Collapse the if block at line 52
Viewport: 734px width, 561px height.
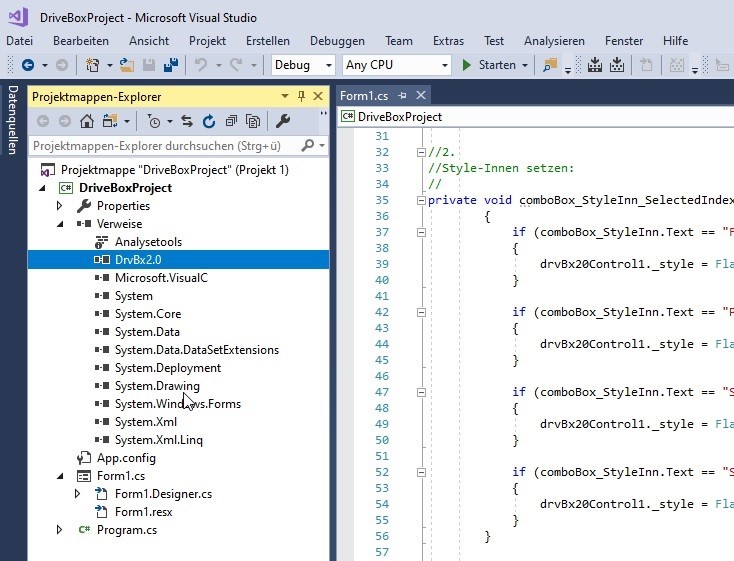tap(421, 472)
